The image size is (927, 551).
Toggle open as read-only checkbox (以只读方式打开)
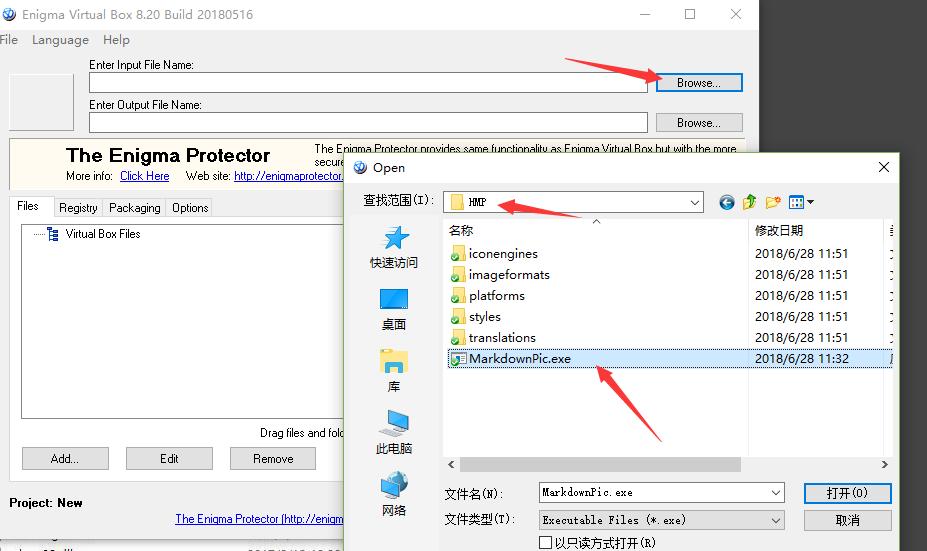pos(546,542)
